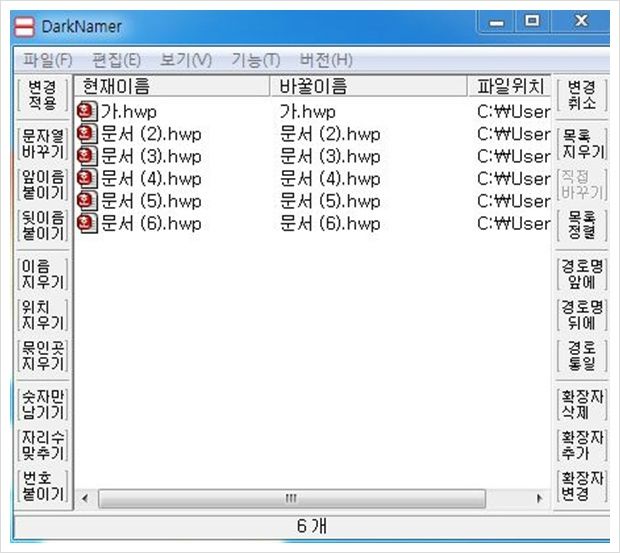
Task: Click the 자리수 맞추기 button
Action: pos(43,445)
